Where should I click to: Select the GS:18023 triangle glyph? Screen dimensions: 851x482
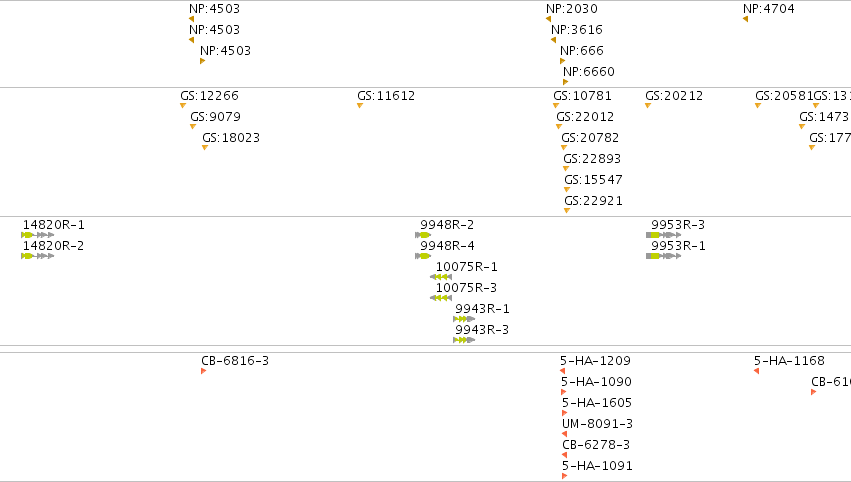click(205, 148)
